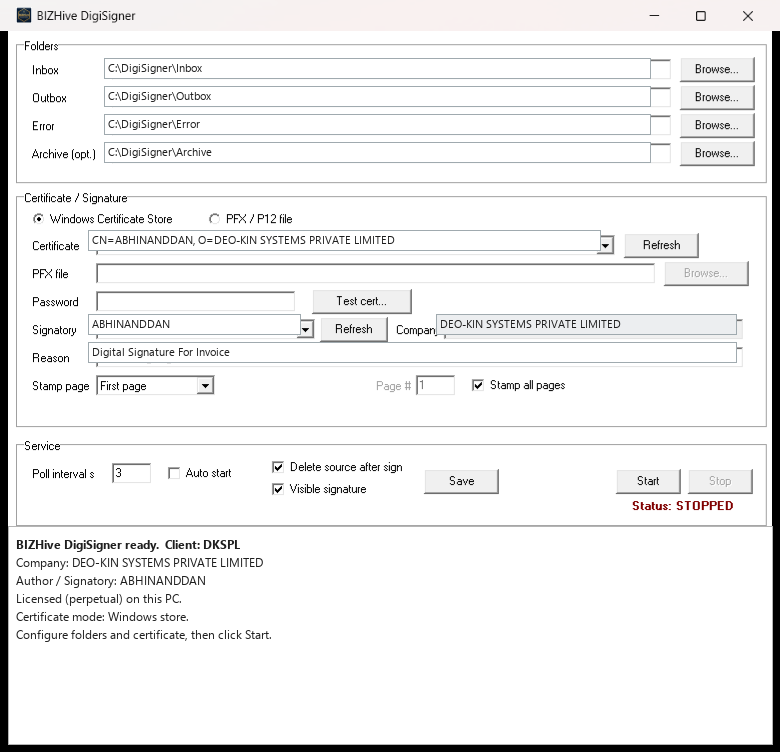Refresh the certificate list

point(661,245)
